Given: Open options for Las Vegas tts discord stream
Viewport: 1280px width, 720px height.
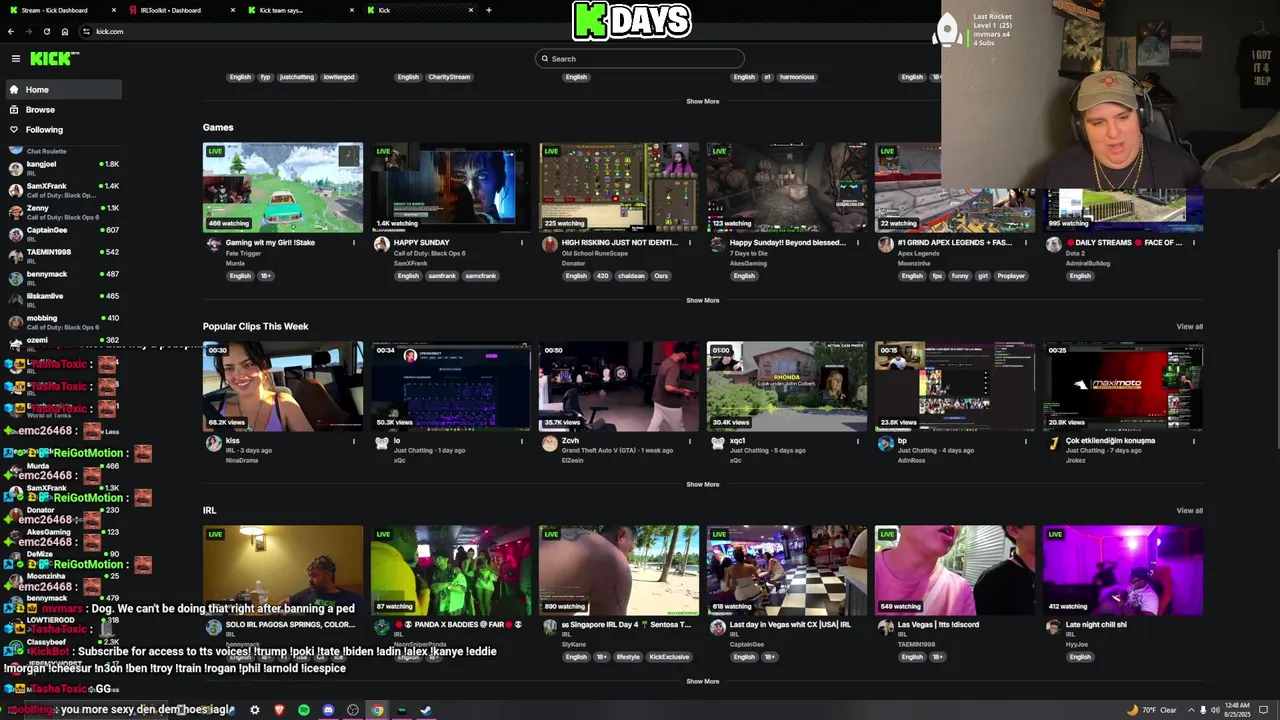Looking at the screenshot, I should coord(1025,624).
